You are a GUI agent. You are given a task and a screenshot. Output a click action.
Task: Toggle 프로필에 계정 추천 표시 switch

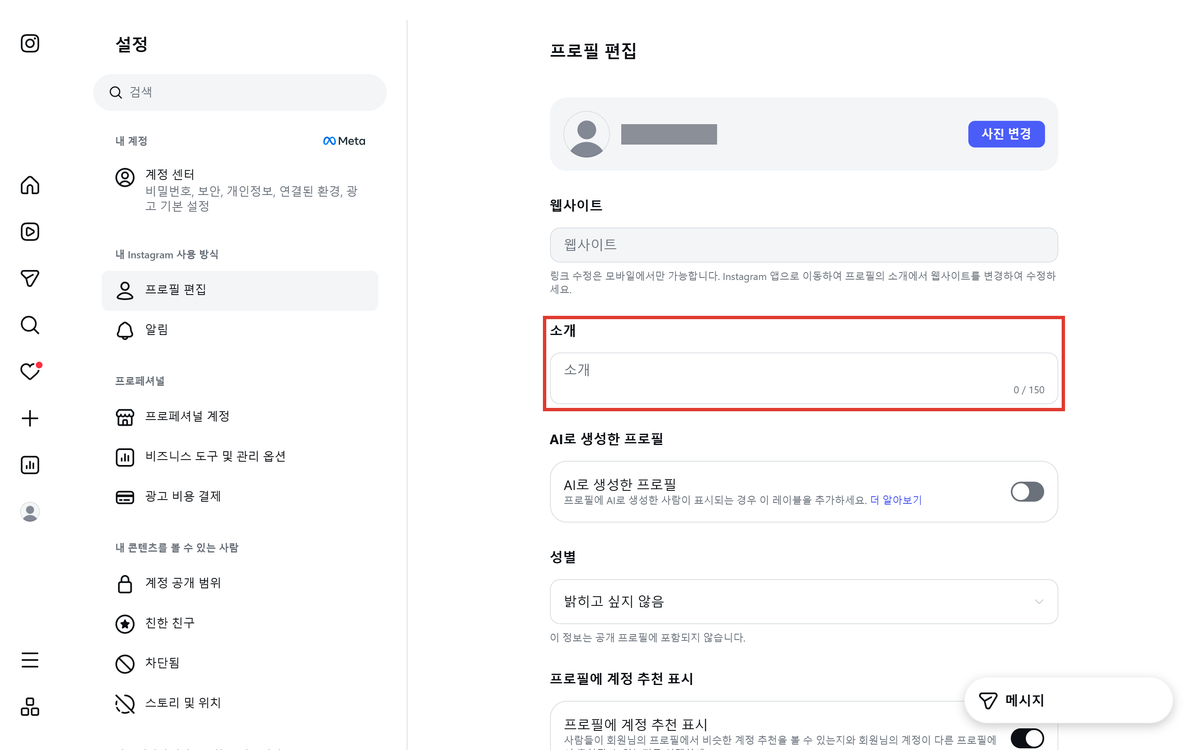tap(1027, 738)
